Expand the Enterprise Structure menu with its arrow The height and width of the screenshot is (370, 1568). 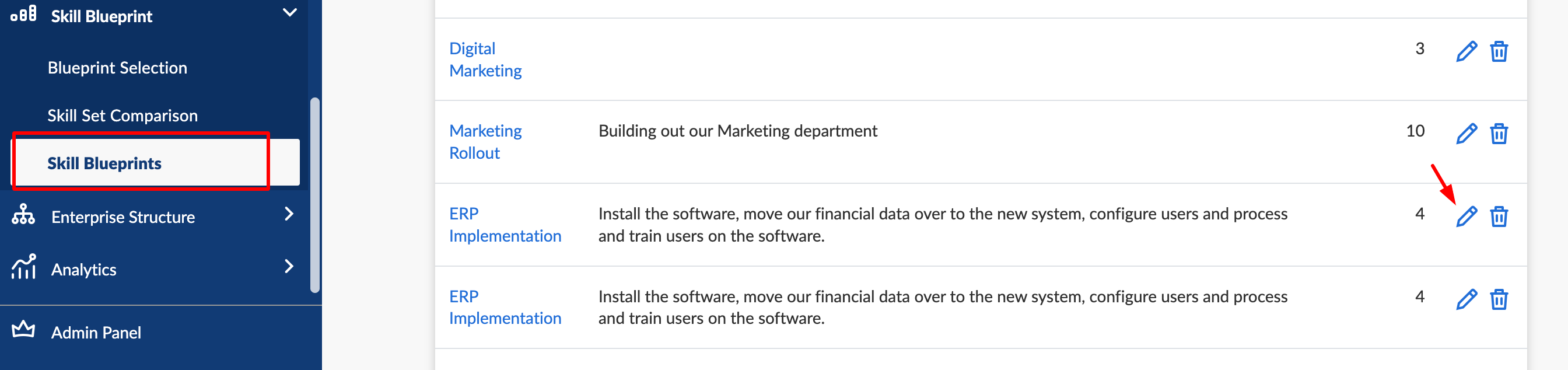pos(289,214)
